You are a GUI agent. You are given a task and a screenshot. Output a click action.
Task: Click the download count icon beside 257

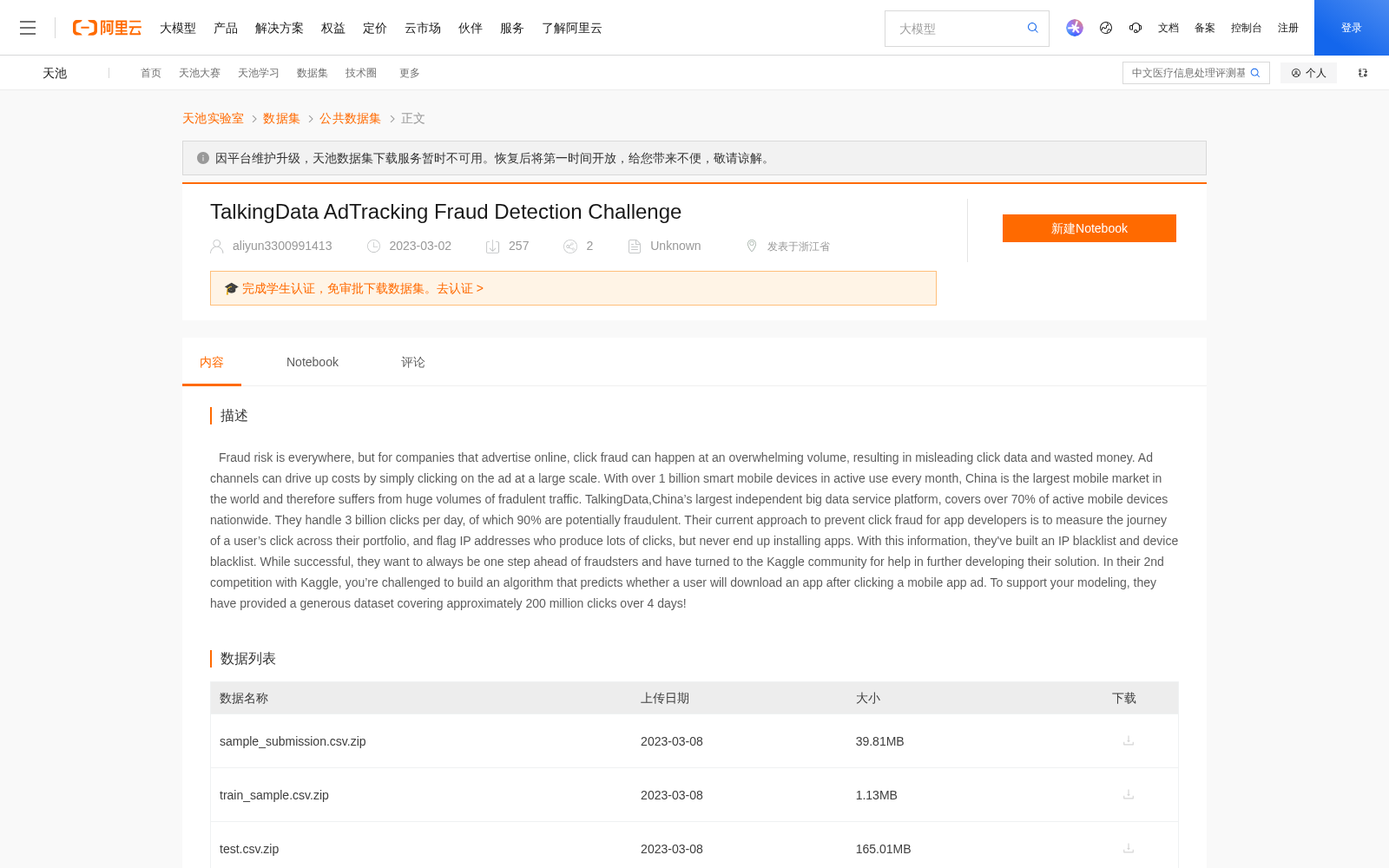[x=493, y=247]
